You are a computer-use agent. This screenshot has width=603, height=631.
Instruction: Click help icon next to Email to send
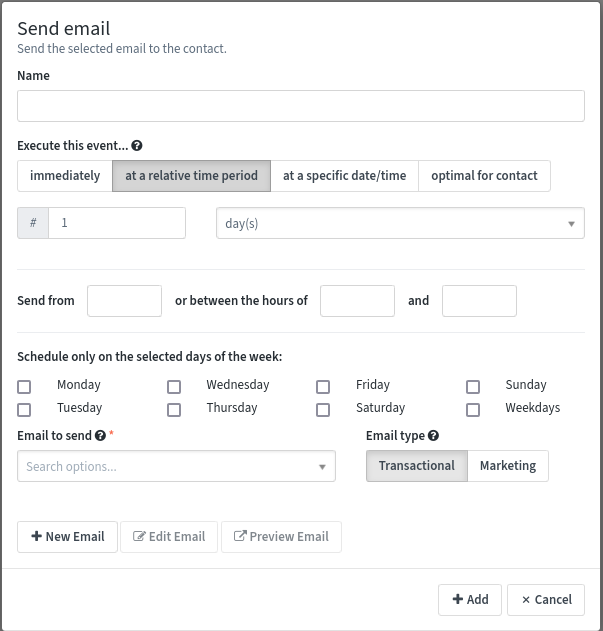100,436
